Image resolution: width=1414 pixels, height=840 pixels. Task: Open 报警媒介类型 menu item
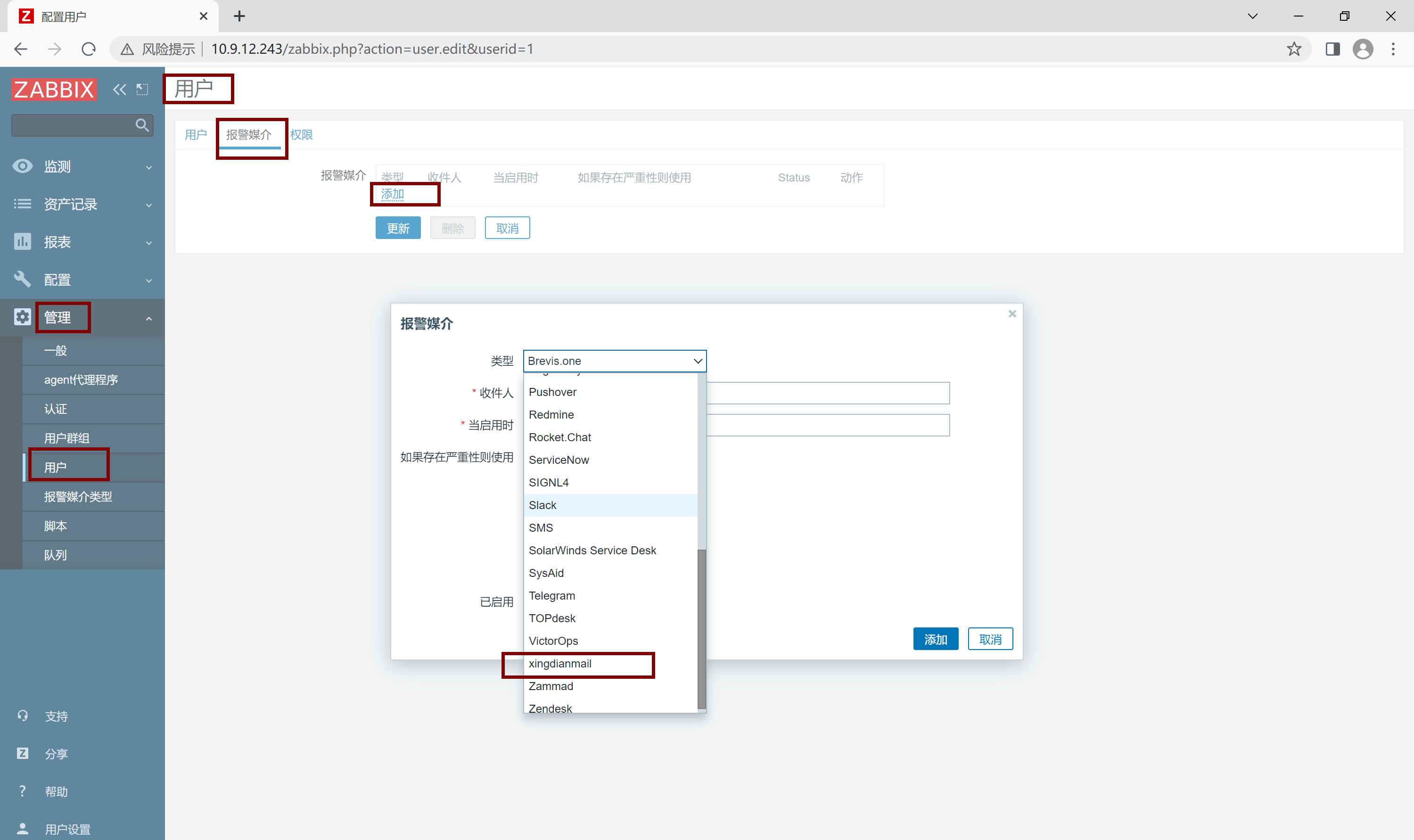[x=93, y=497]
